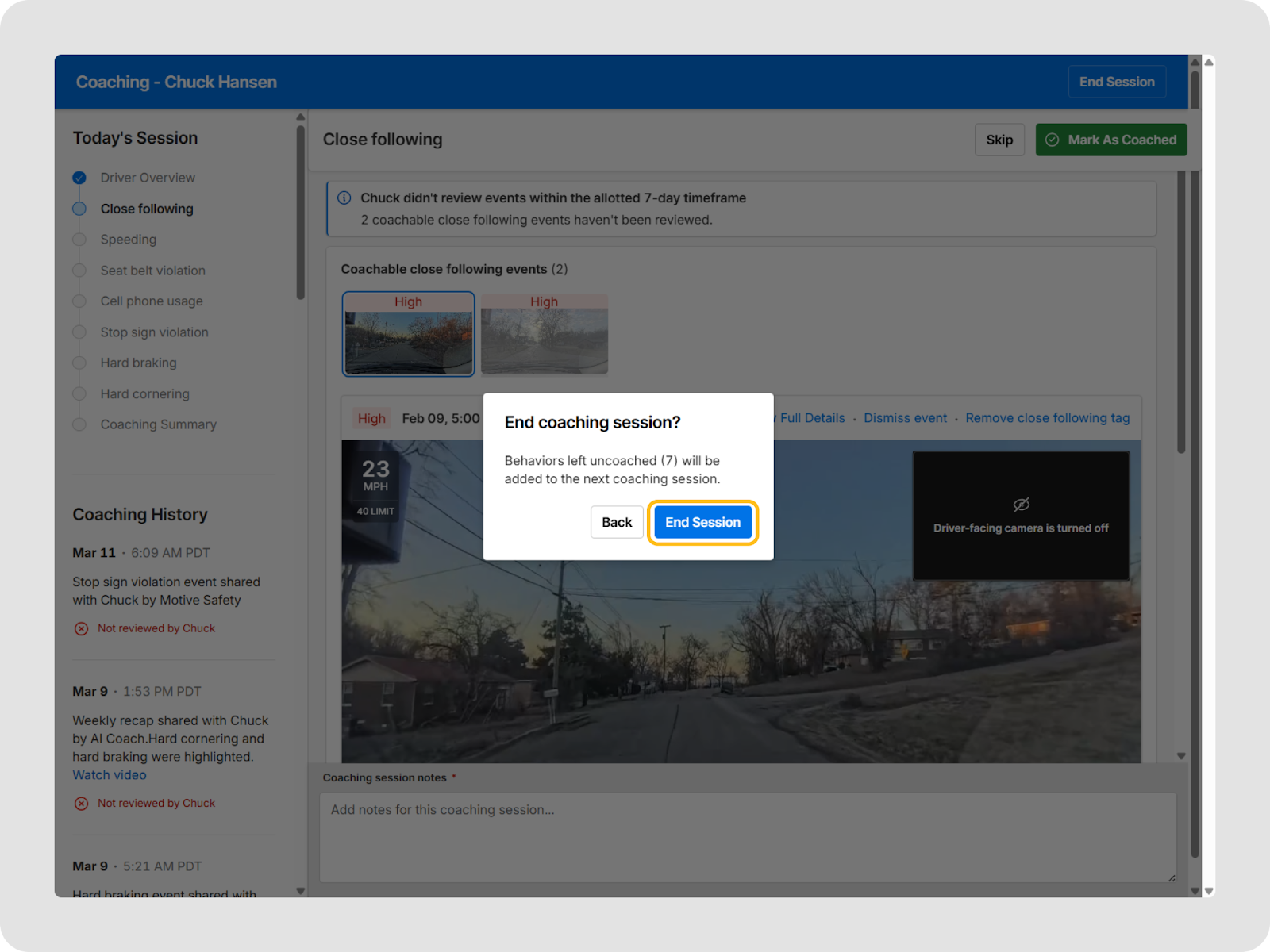
Task: Click the info icon in the review alert
Action: (x=344, y=198)
